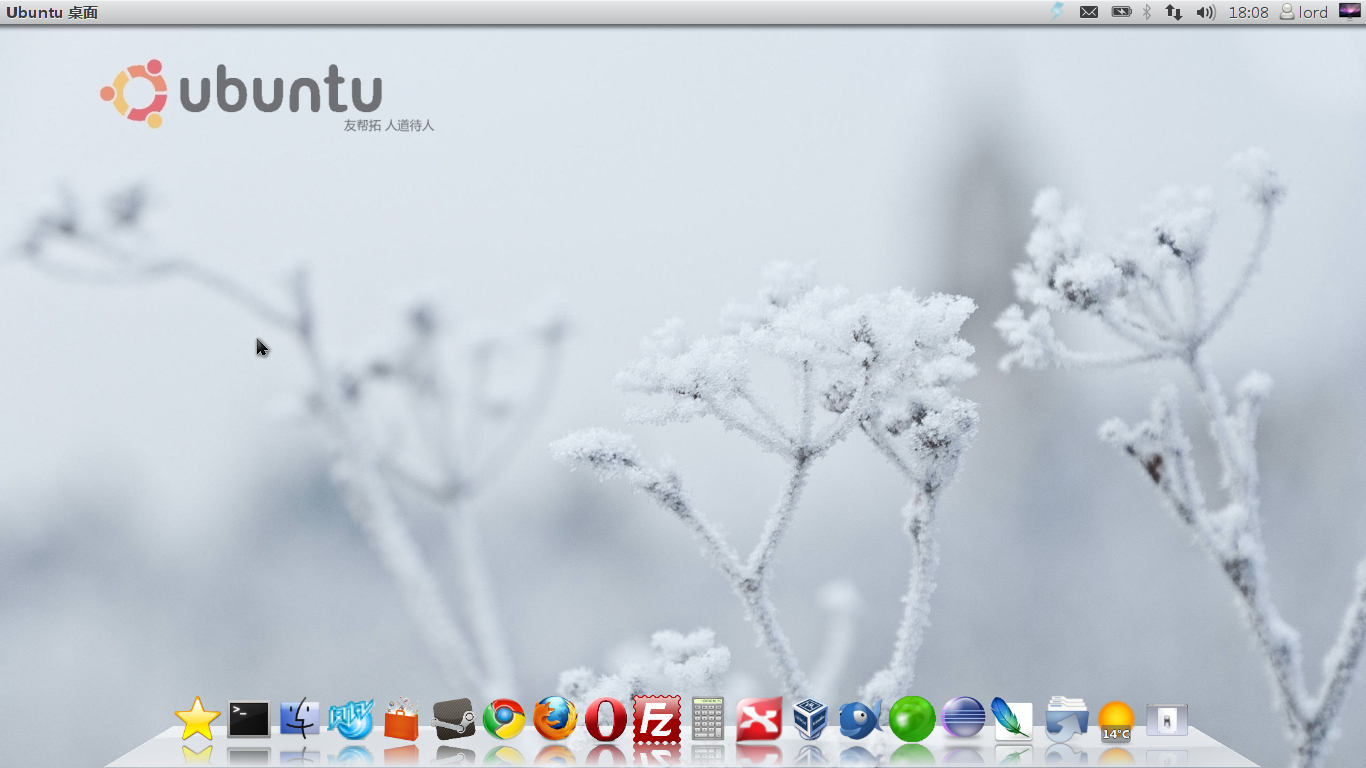Open Google Chrome from the dock
Image resolution: width=1366 pixels, height=768 pixels.
point(504,719)
